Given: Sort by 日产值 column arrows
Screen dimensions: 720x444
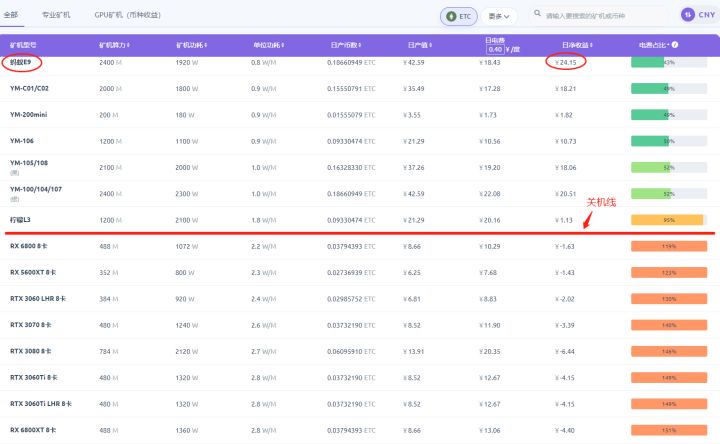Looking at the screenshot, I should pyautogui.click(x=432, y=46).
